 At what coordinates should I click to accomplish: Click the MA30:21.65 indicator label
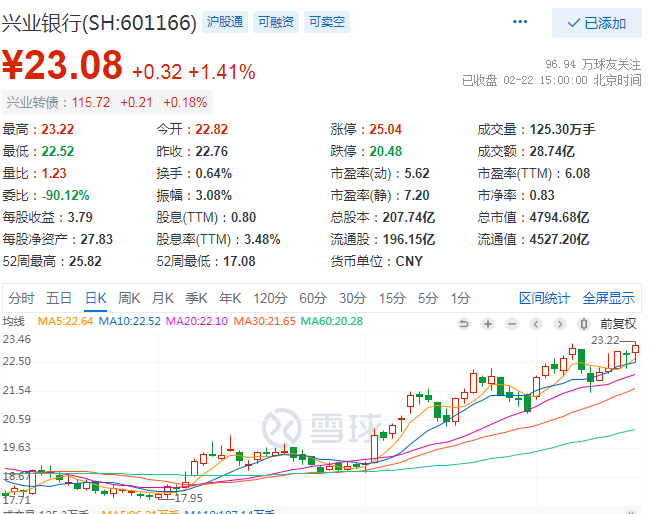(265, 321)
